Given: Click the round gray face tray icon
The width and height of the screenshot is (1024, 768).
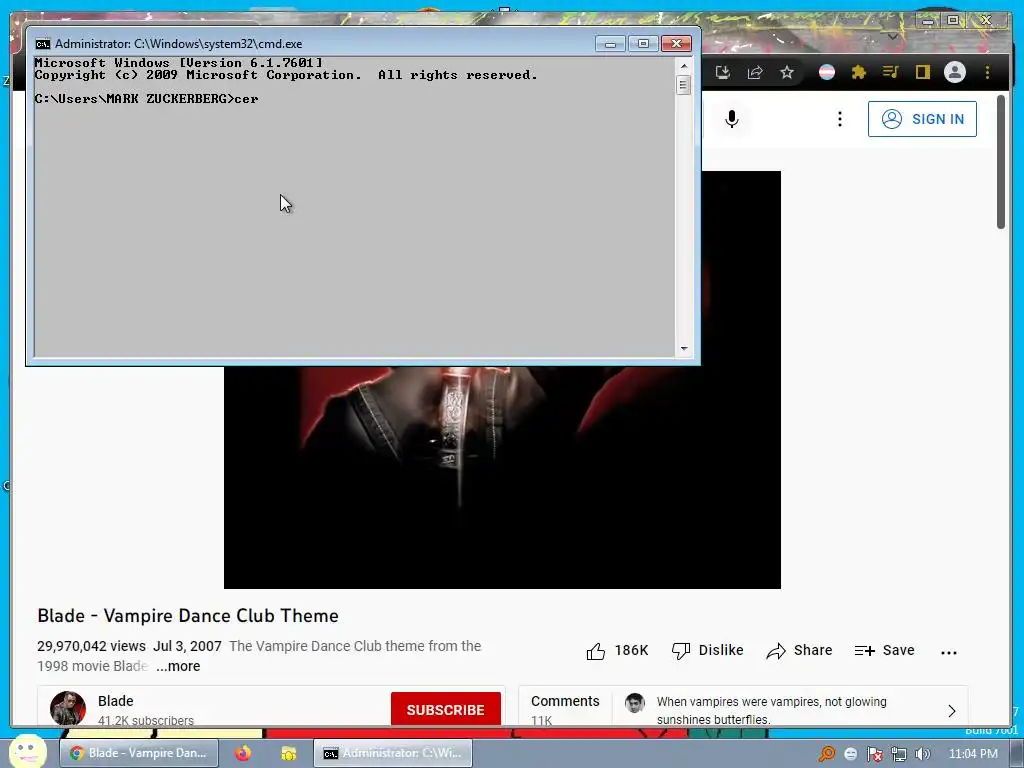Looking at the screenshot, I should pyautogui.click(x=850, y=754).
